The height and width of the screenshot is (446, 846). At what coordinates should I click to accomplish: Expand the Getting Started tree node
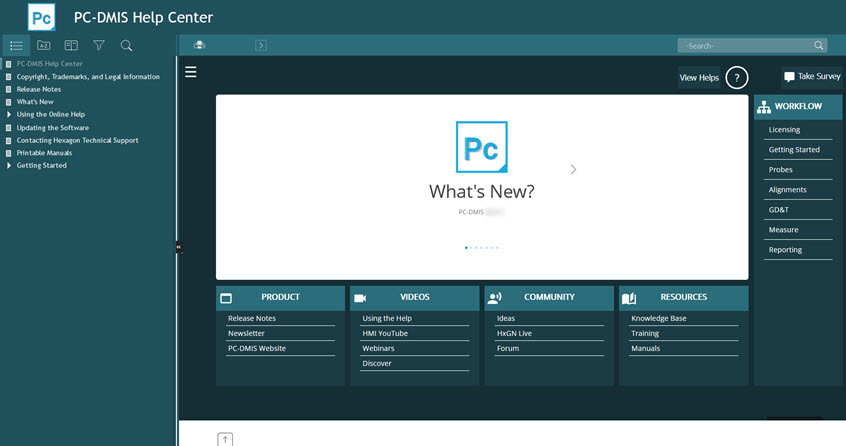click(x=9, y=166)
